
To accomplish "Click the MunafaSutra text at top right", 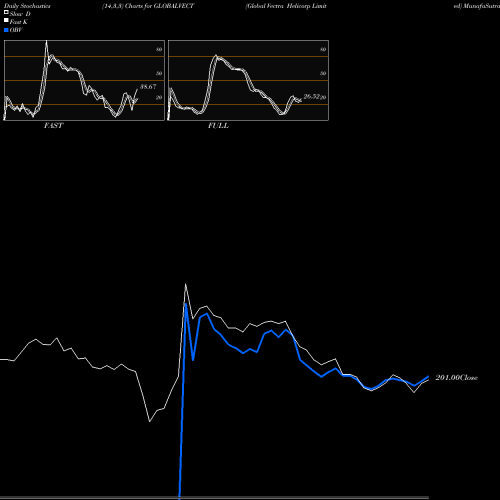I will click(481, 6).
